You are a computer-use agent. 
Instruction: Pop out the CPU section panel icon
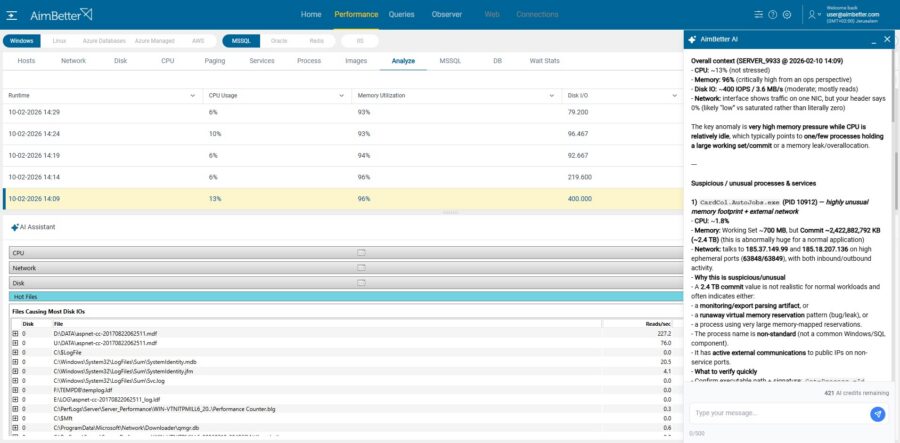pyautogui.click(x=362, y=254)
